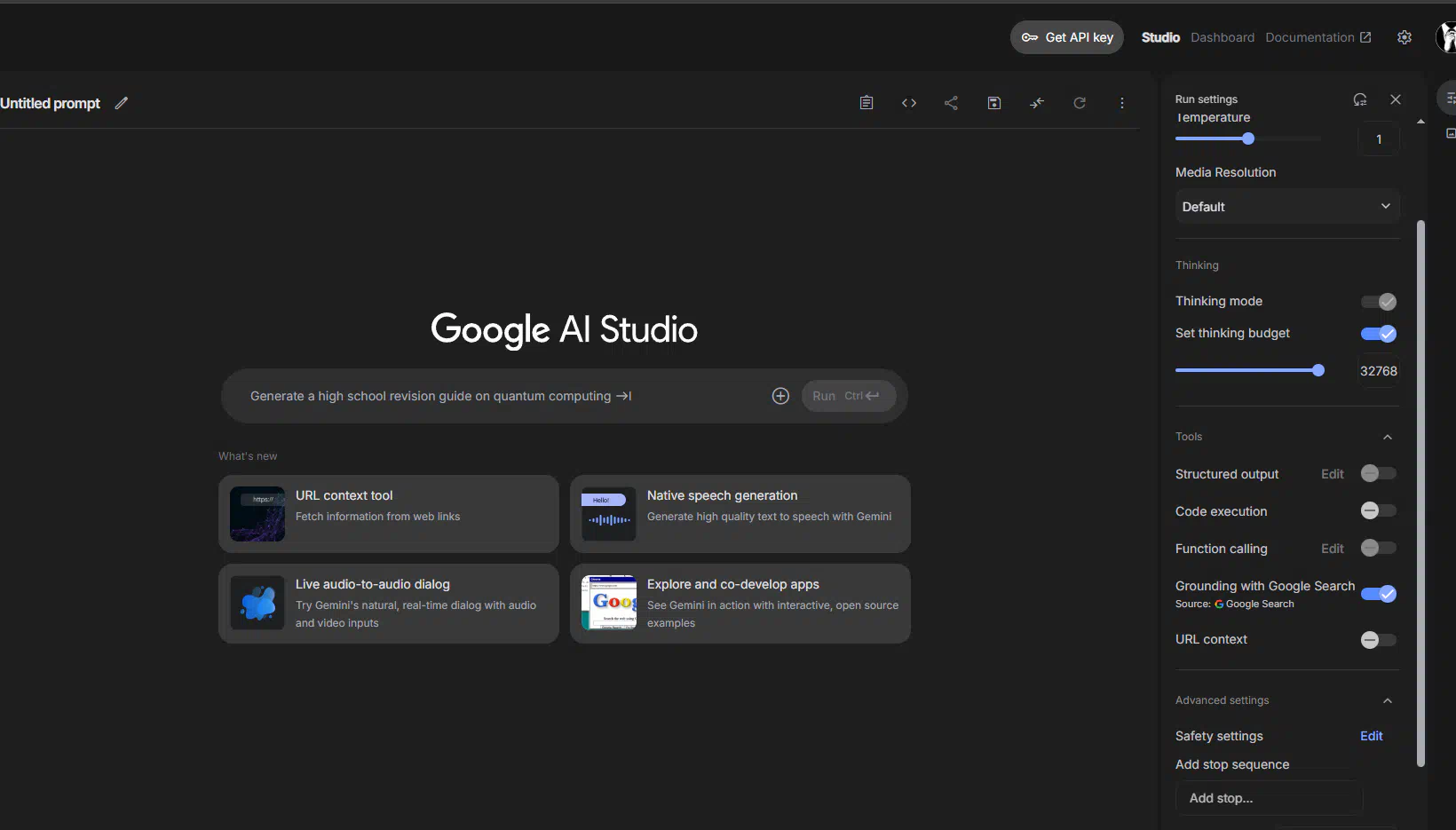The image size is (1456, 830).
Task: Click the thinking budget slider handle
Action: [x=1318, y=370]
